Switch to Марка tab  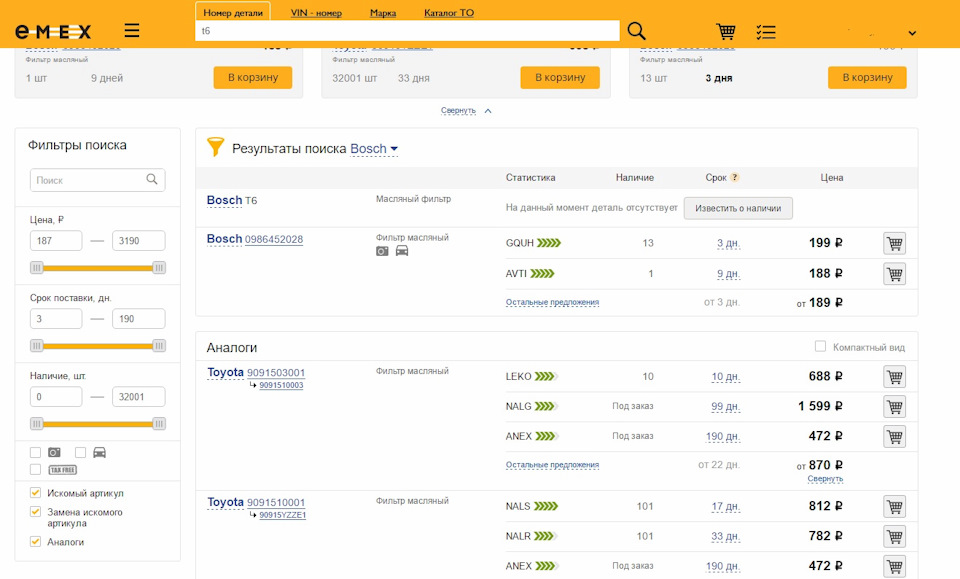point(383,13)
